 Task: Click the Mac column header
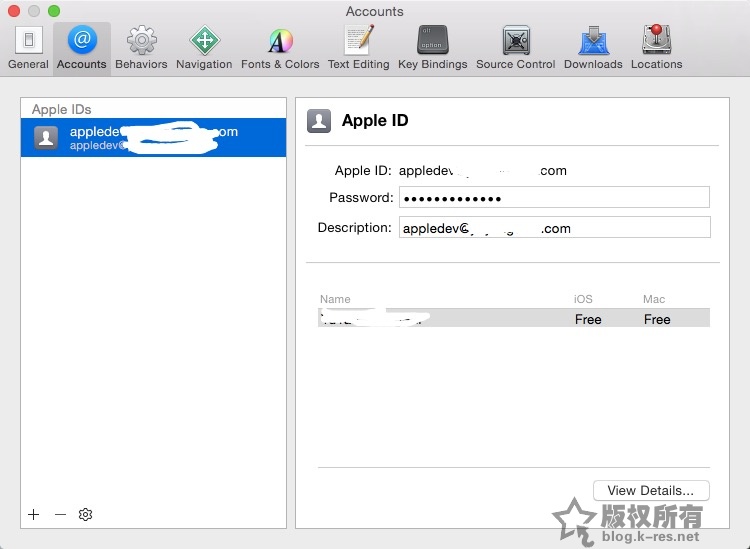point(654,299)
